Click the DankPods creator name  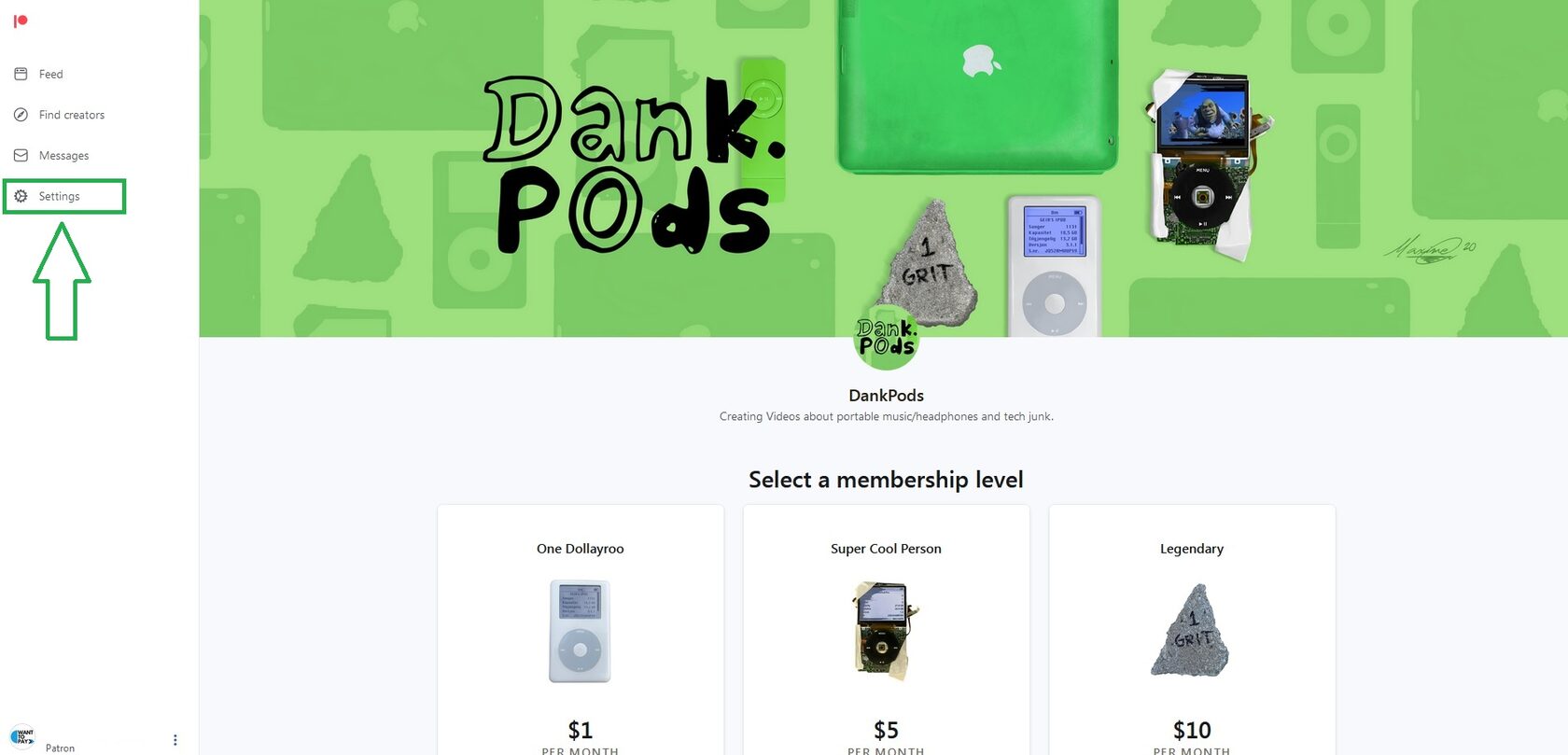[x=887, y=396]
